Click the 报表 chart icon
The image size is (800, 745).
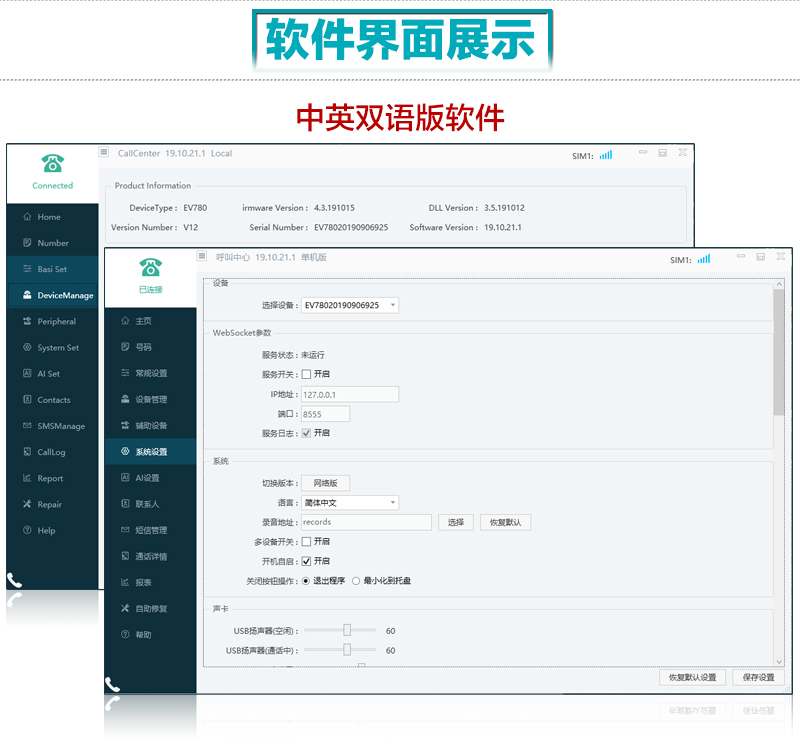pos(125,582)
